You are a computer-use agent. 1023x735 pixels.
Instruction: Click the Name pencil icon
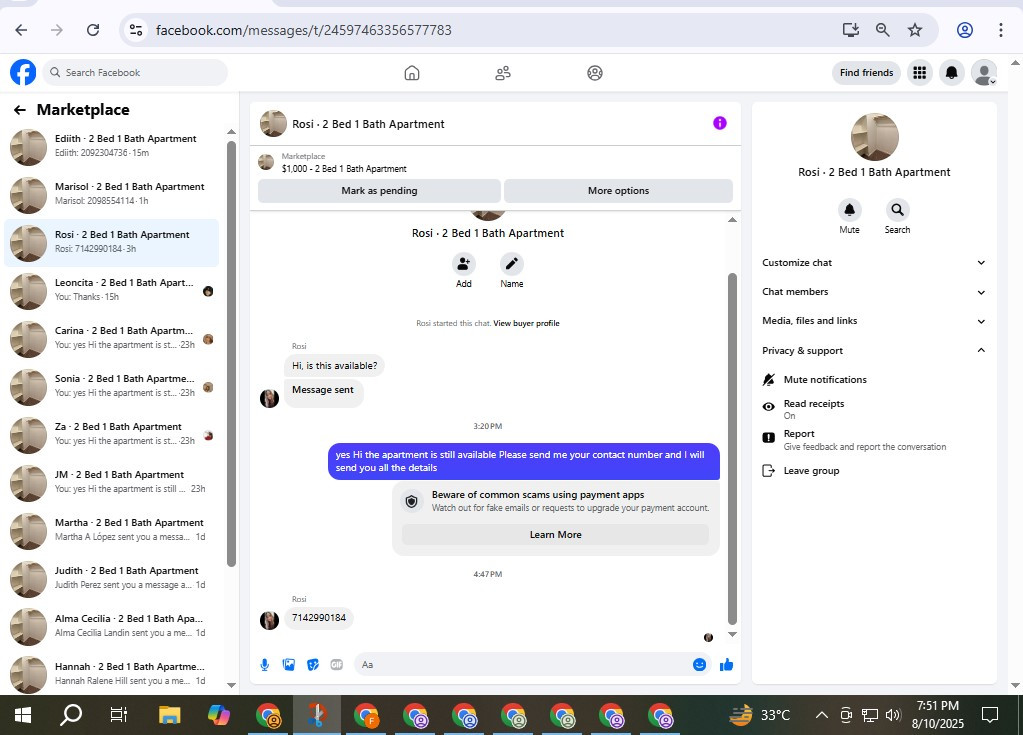pos(512,264)
